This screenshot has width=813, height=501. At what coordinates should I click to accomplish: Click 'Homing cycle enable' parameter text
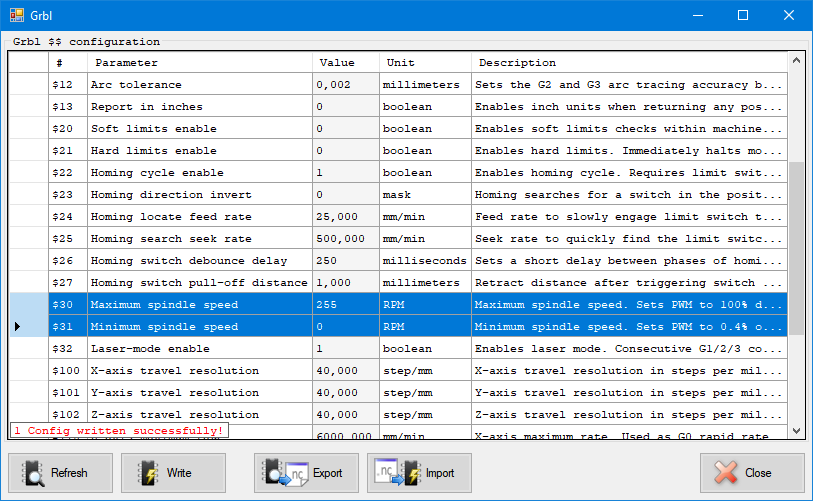coord(157,173)
